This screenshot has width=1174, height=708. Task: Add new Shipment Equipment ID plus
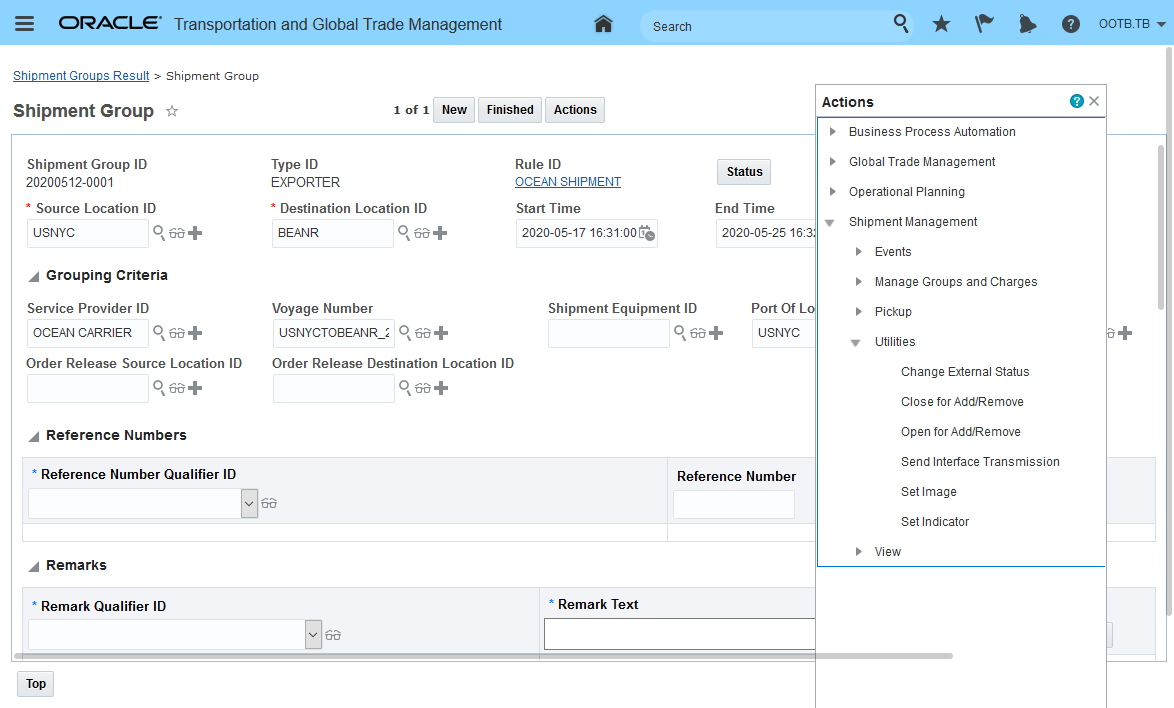click(x=717, y=333)
